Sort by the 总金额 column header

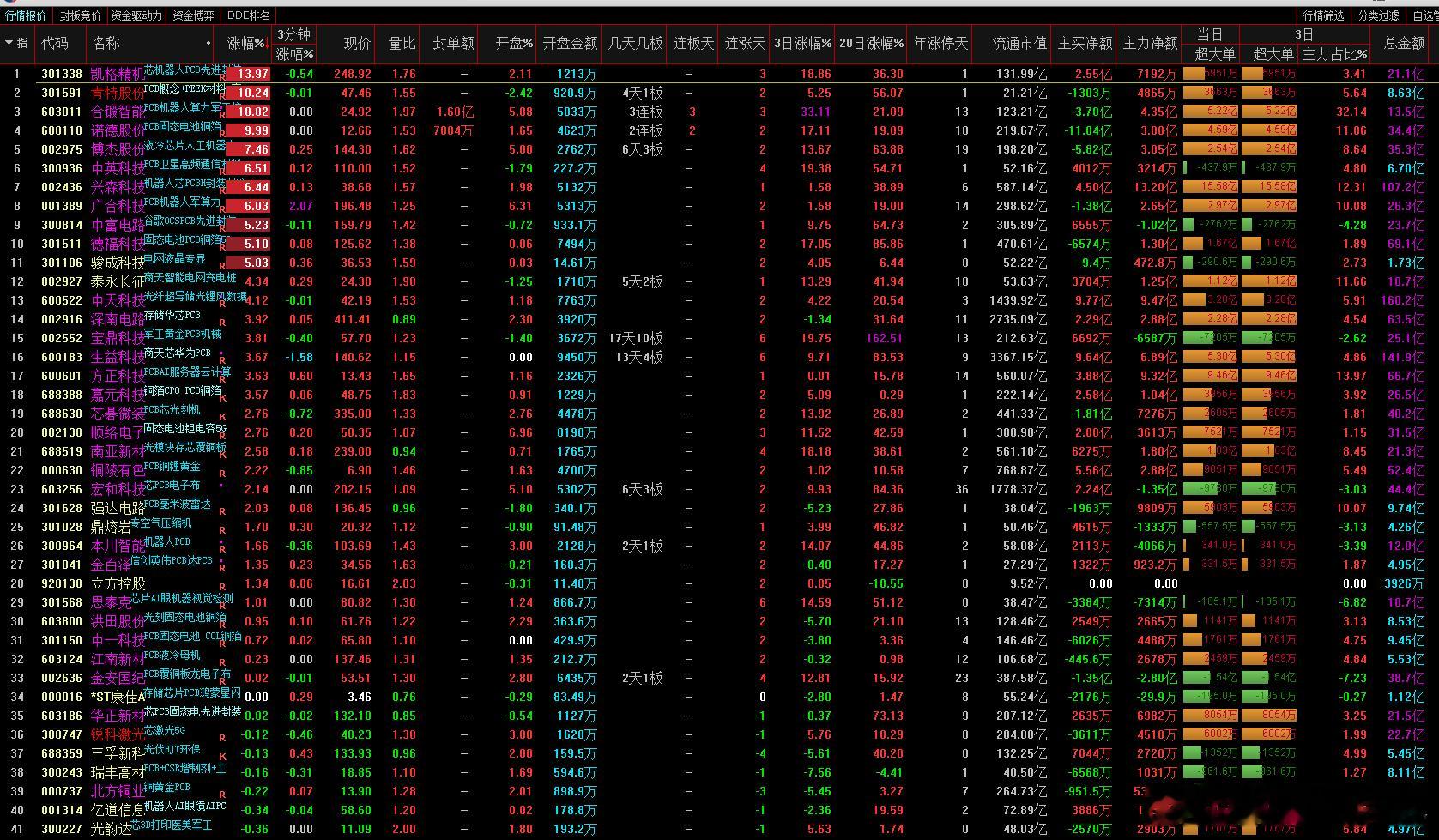(x=1404, y=43)
